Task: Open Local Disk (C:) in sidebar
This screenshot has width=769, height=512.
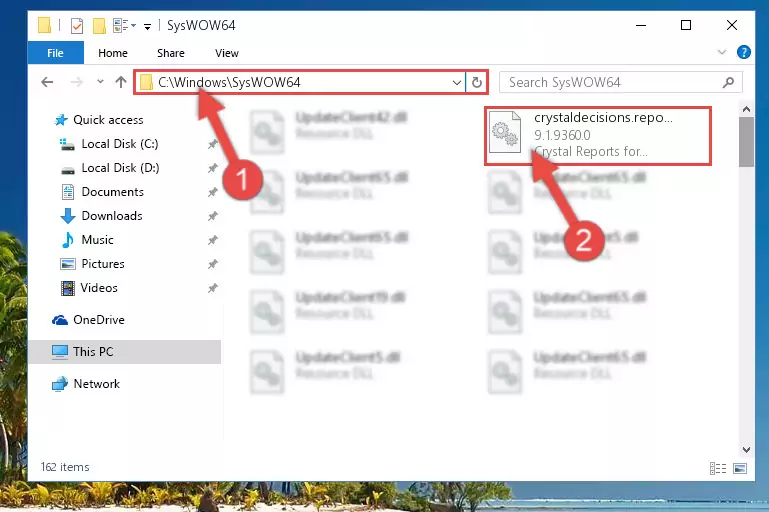Action: [120, 144]
